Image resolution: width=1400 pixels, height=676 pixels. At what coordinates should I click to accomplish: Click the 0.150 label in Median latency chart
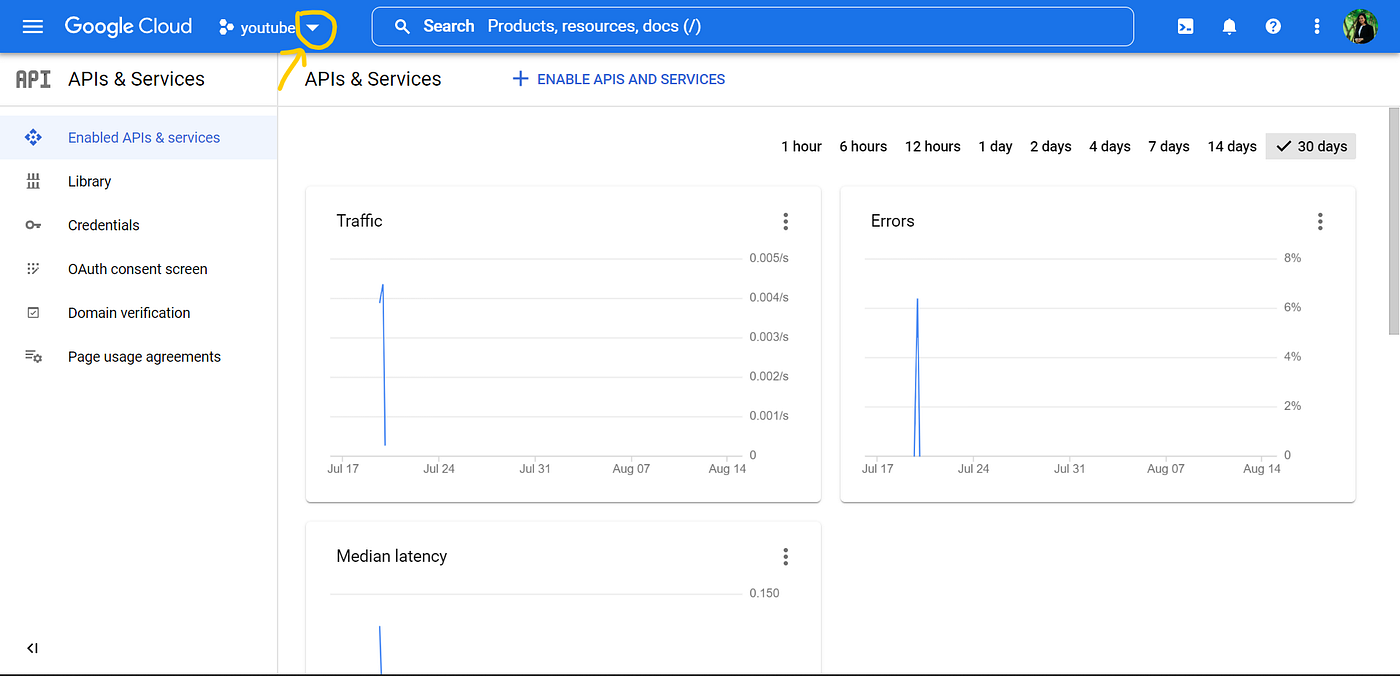(x=764, y=593)
